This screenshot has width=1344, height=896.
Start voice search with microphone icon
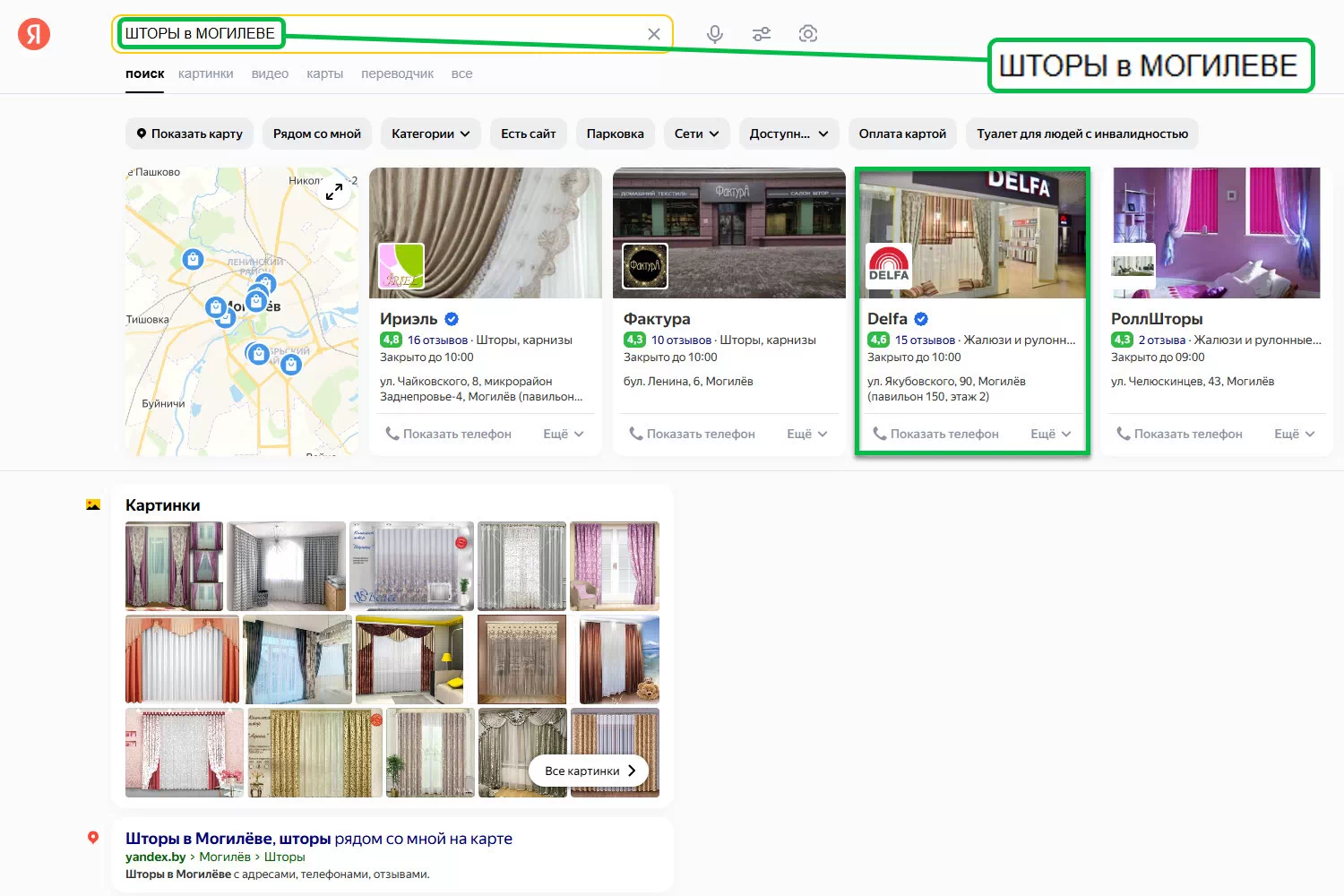[714, 34]
